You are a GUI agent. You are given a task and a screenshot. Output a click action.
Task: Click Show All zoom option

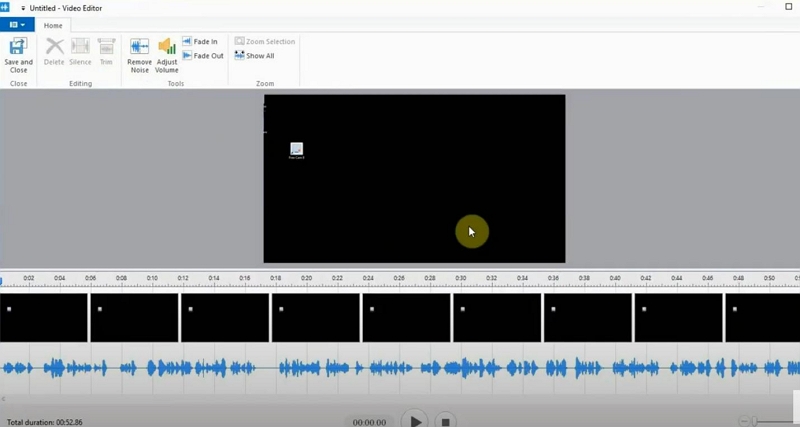pos(255,56)
